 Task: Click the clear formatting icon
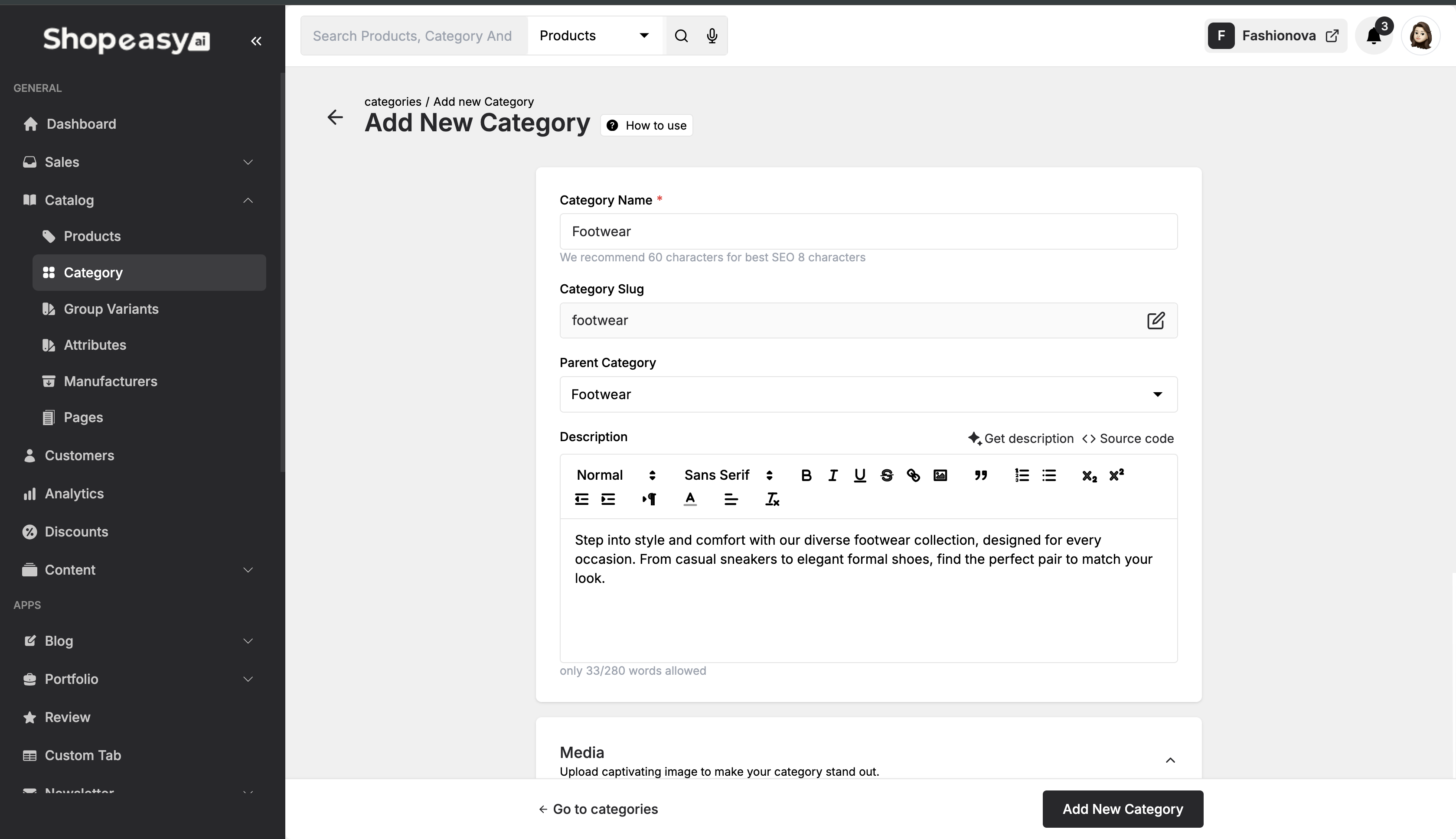click(x=772, y=500)
